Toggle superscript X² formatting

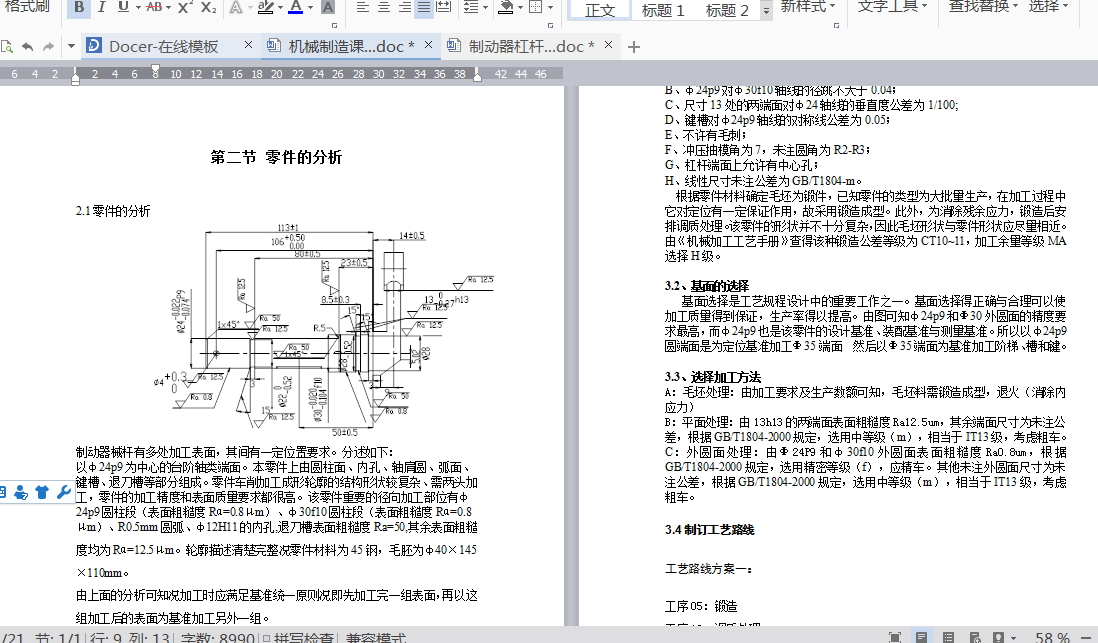(185, 7)
